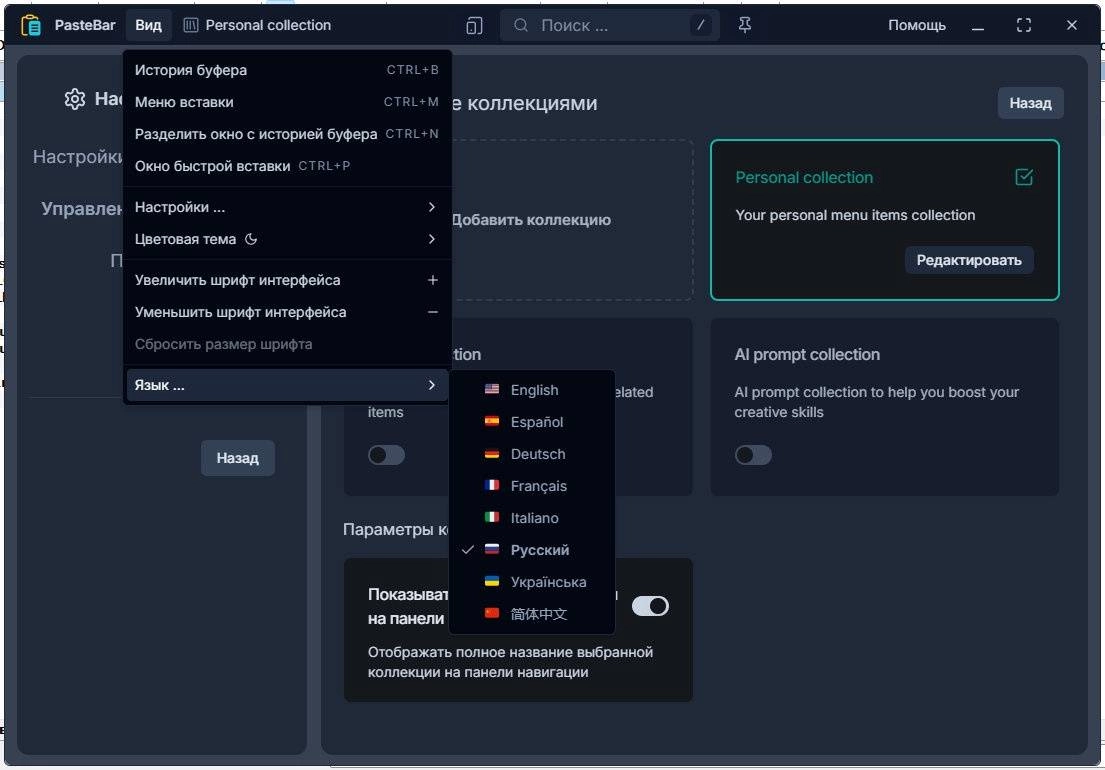Screen dimensions: 1105x770
Task: Click the slash shortcut badge in search
Action: (x=700, y=25)
